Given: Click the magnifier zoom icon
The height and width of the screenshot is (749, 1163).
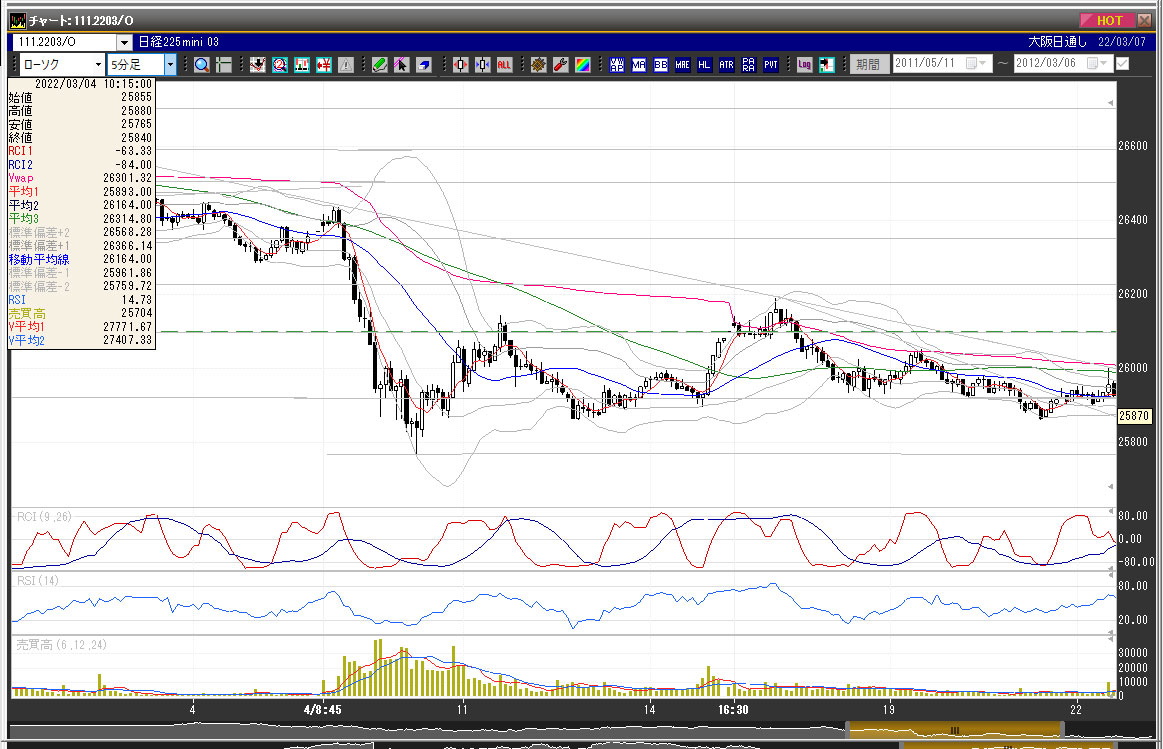Looking at the screenshot, I should [202, 65].
